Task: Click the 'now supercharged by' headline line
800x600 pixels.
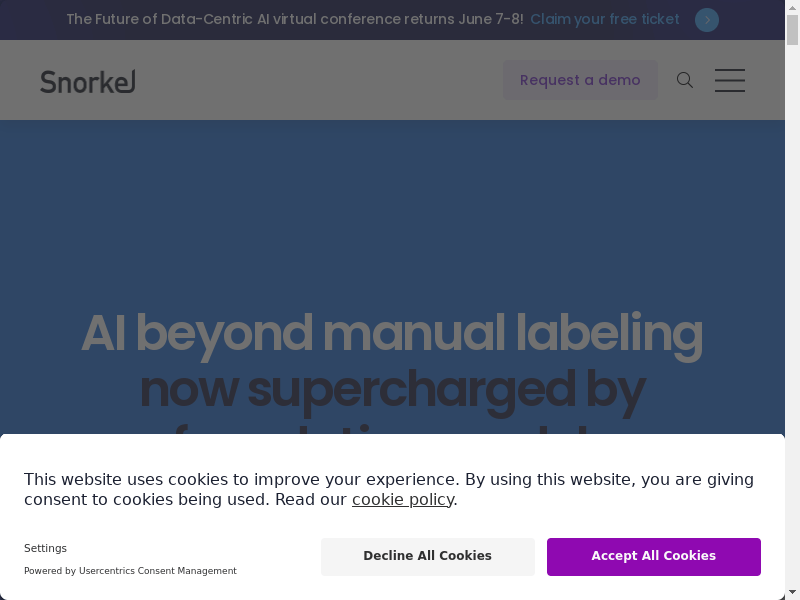Action: tap(393, 392)
